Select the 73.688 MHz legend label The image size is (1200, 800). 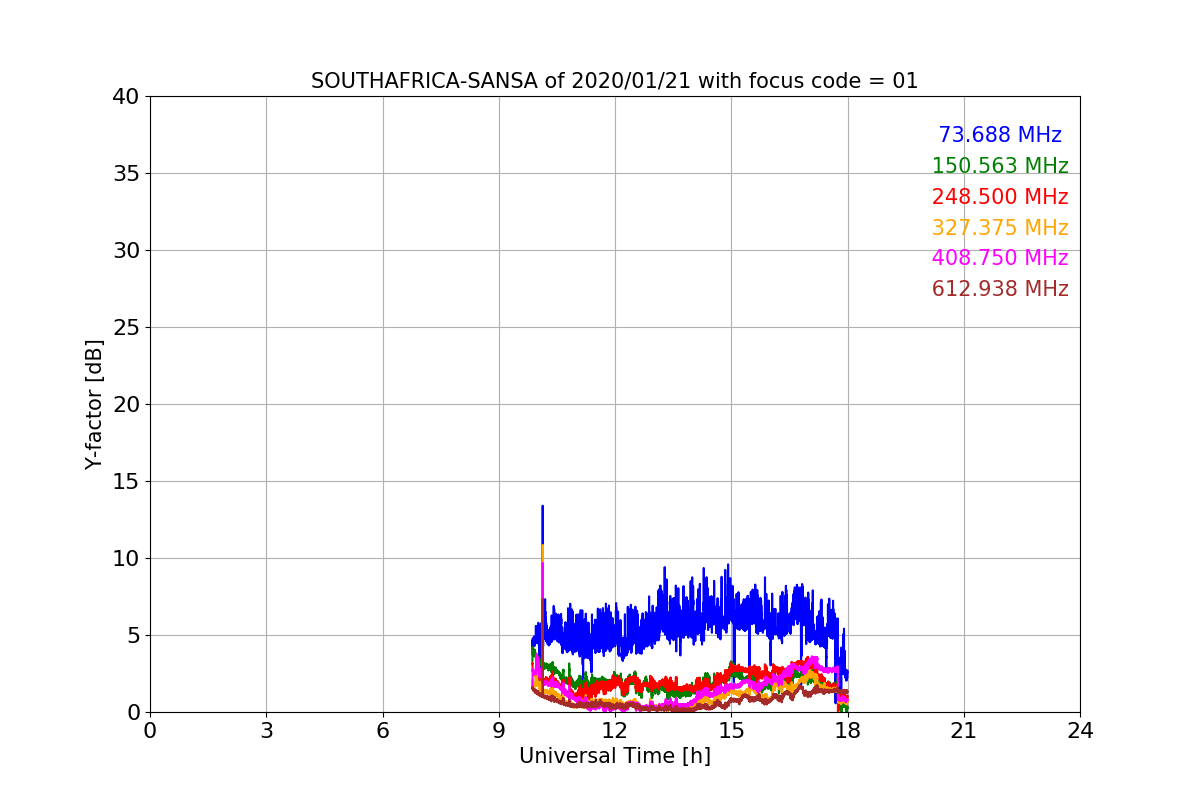pyautogui.click(x=1000, y=135)
